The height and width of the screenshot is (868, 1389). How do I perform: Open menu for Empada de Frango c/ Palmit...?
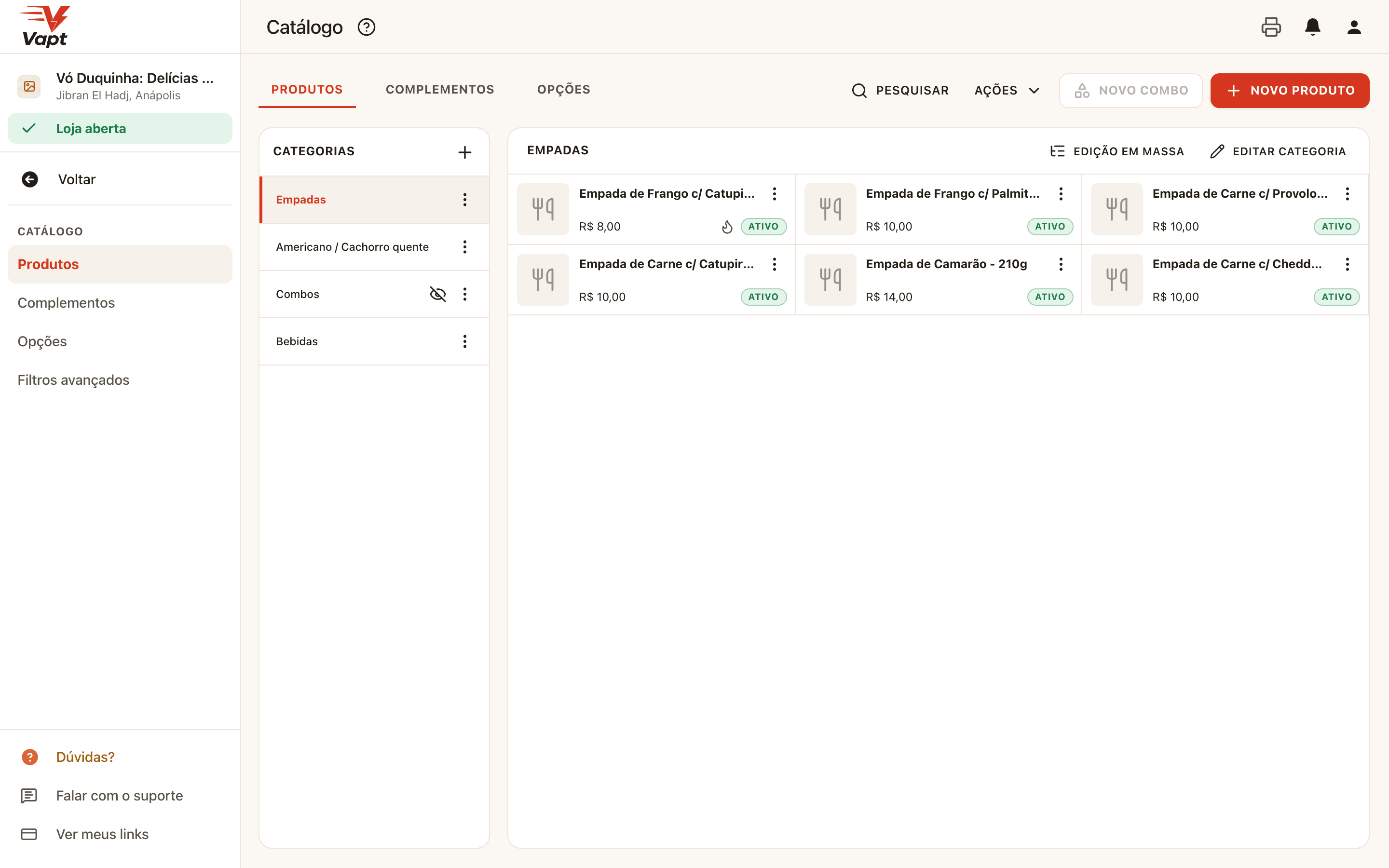(1061, 194)
